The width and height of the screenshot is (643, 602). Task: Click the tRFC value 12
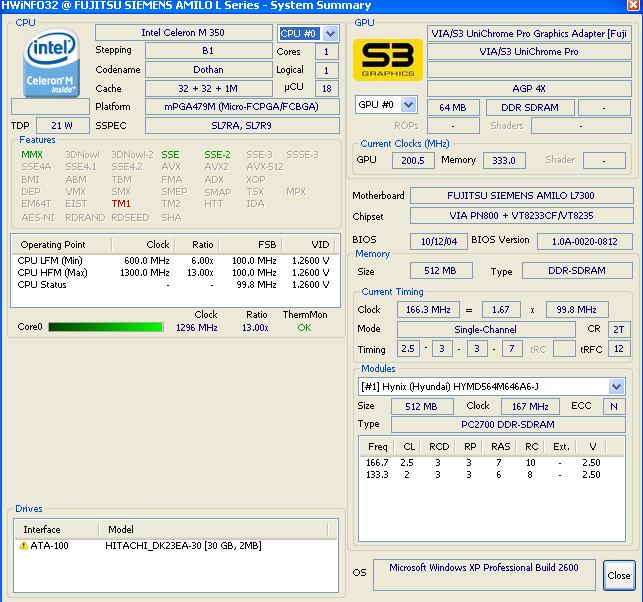619,349
